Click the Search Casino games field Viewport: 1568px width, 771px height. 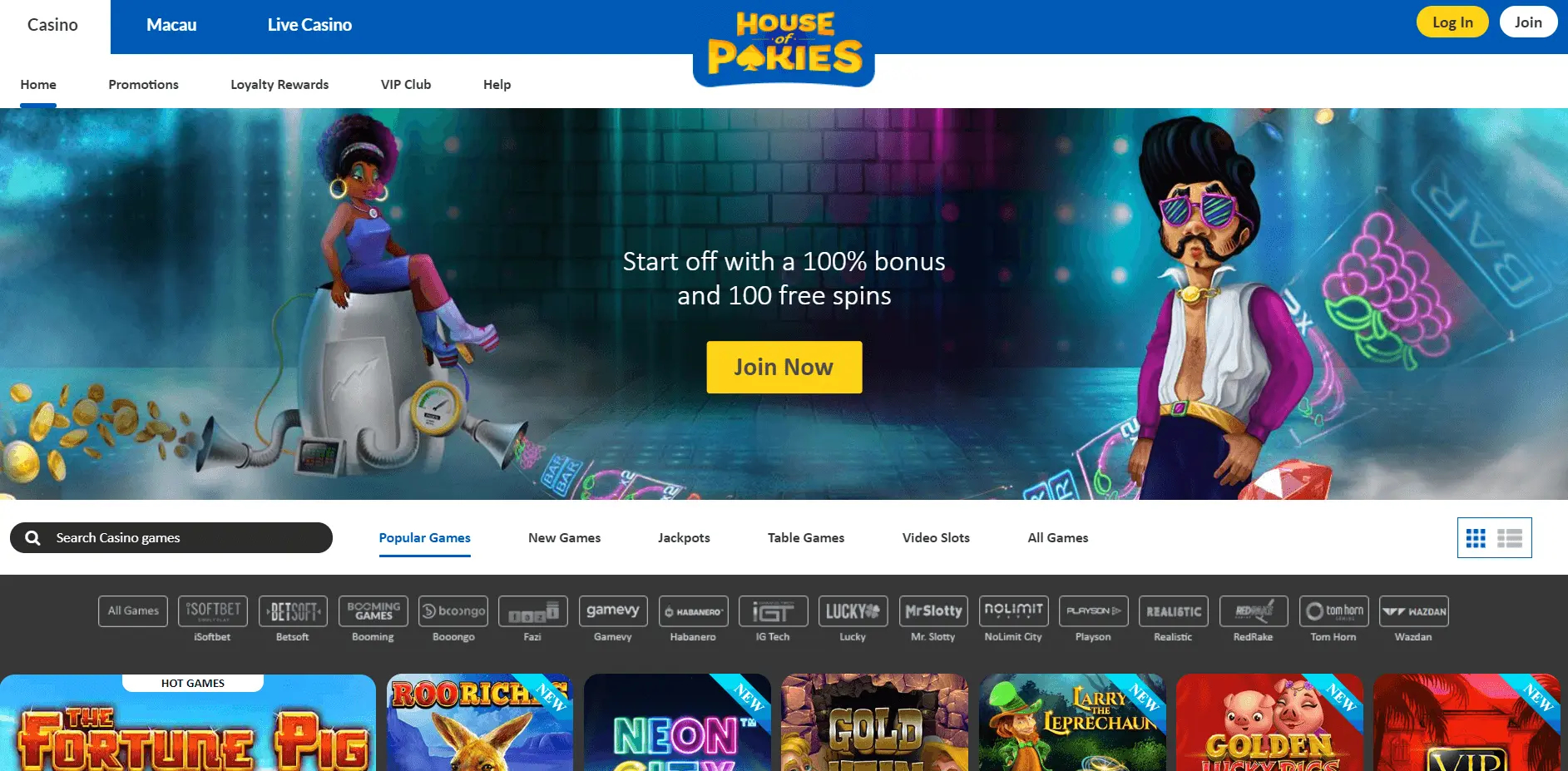171,538
